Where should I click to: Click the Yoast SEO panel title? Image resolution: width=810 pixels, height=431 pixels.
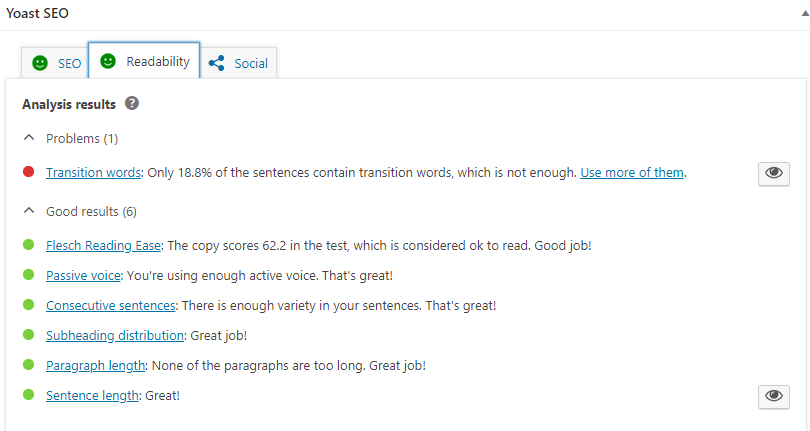[37, 13]
